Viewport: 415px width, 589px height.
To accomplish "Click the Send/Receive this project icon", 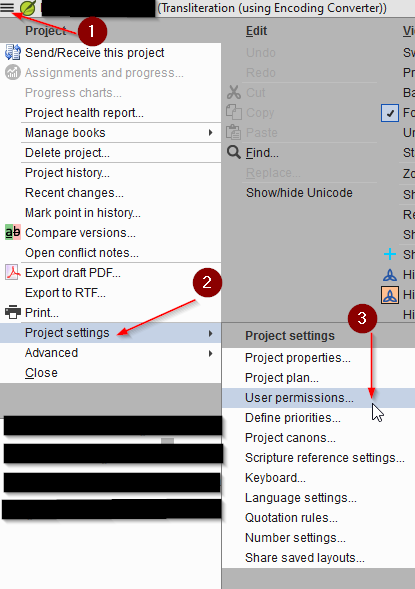I will click(x=13, y=53).
